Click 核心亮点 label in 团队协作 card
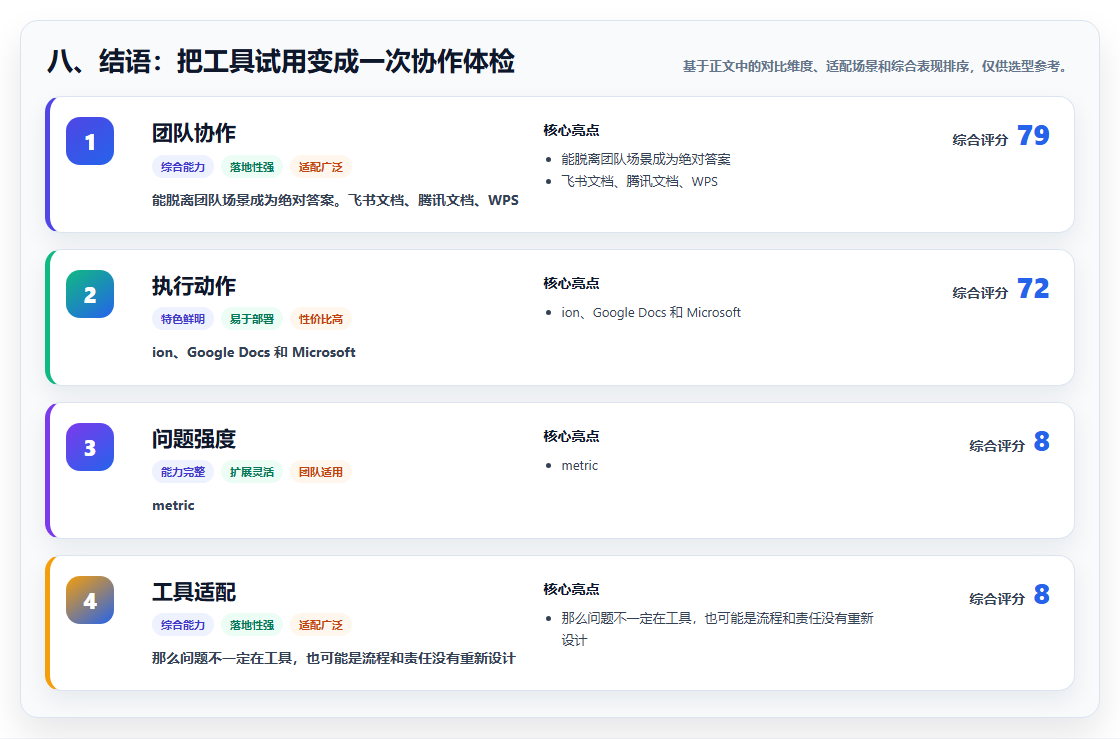 point(571,130)
